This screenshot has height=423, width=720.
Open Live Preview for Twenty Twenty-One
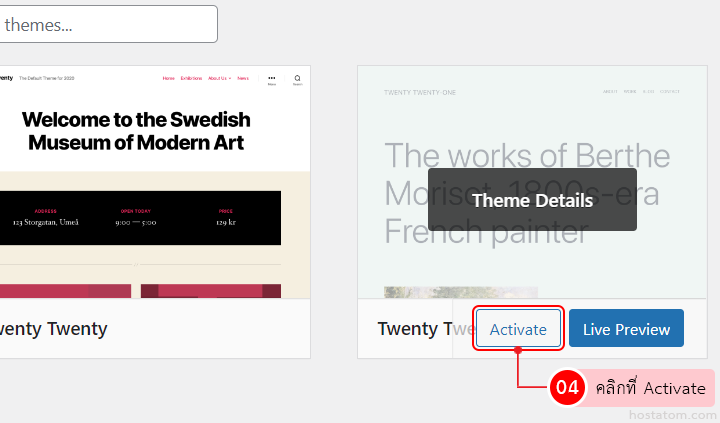click(626, 329)
